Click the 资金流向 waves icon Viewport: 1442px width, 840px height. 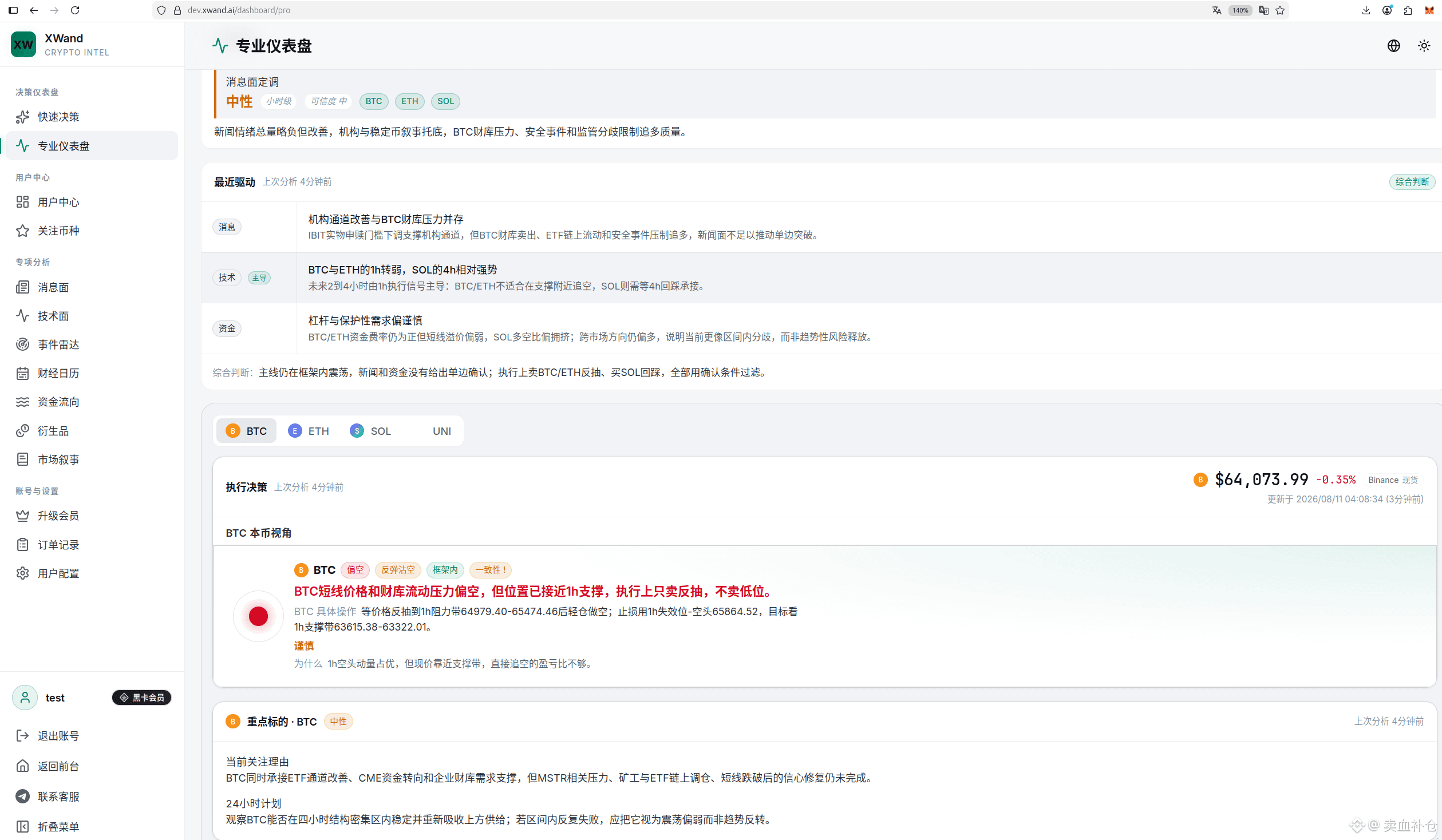pos(22,402)
